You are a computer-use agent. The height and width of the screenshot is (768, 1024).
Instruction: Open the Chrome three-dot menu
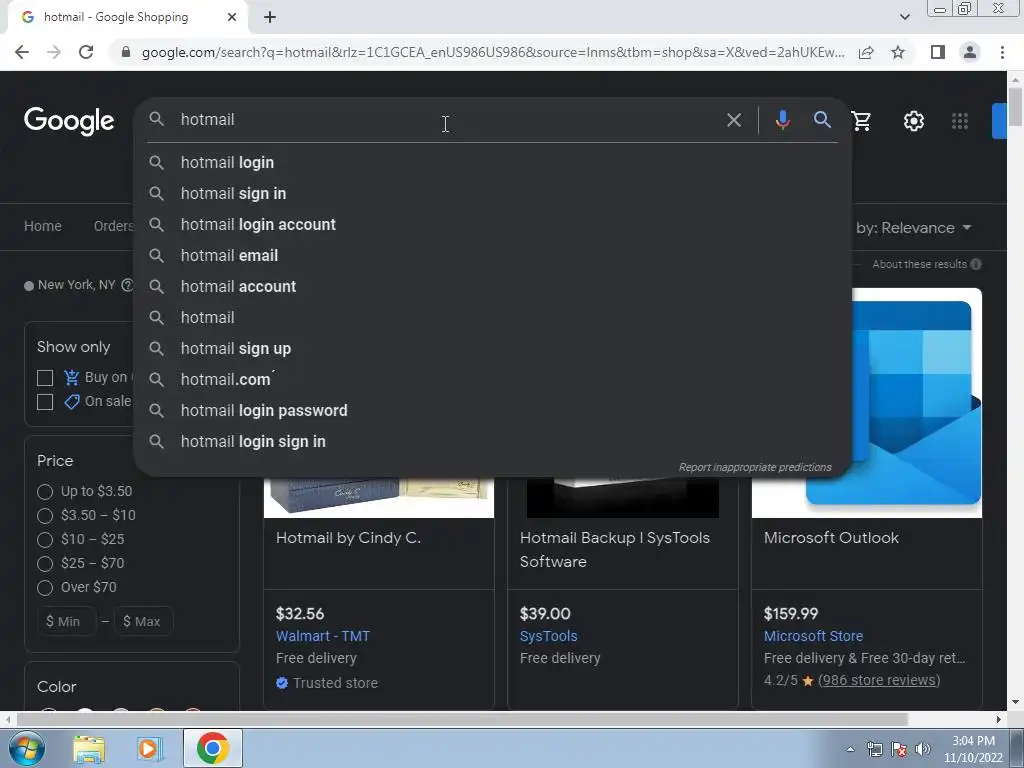1002,52
